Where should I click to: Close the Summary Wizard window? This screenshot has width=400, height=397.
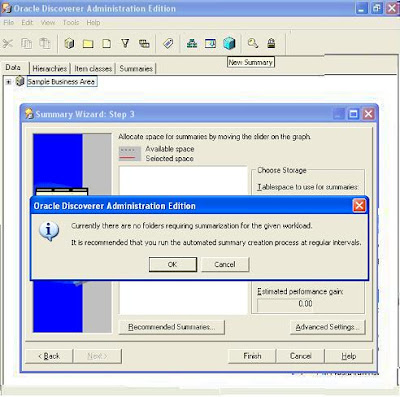(x=368, y=114)
